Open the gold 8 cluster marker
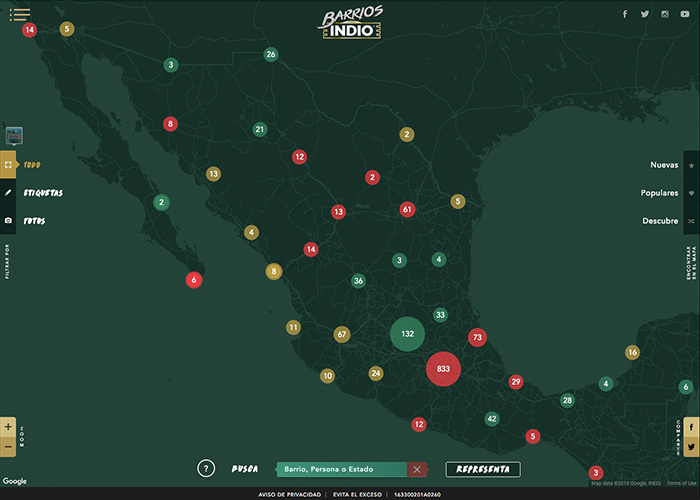The height and width of the screenshot is (500, 700). (274, 271)
